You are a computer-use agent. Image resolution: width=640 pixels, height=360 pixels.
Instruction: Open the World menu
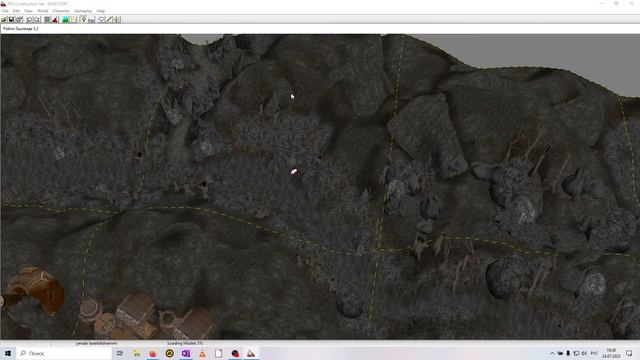(42, 11)
